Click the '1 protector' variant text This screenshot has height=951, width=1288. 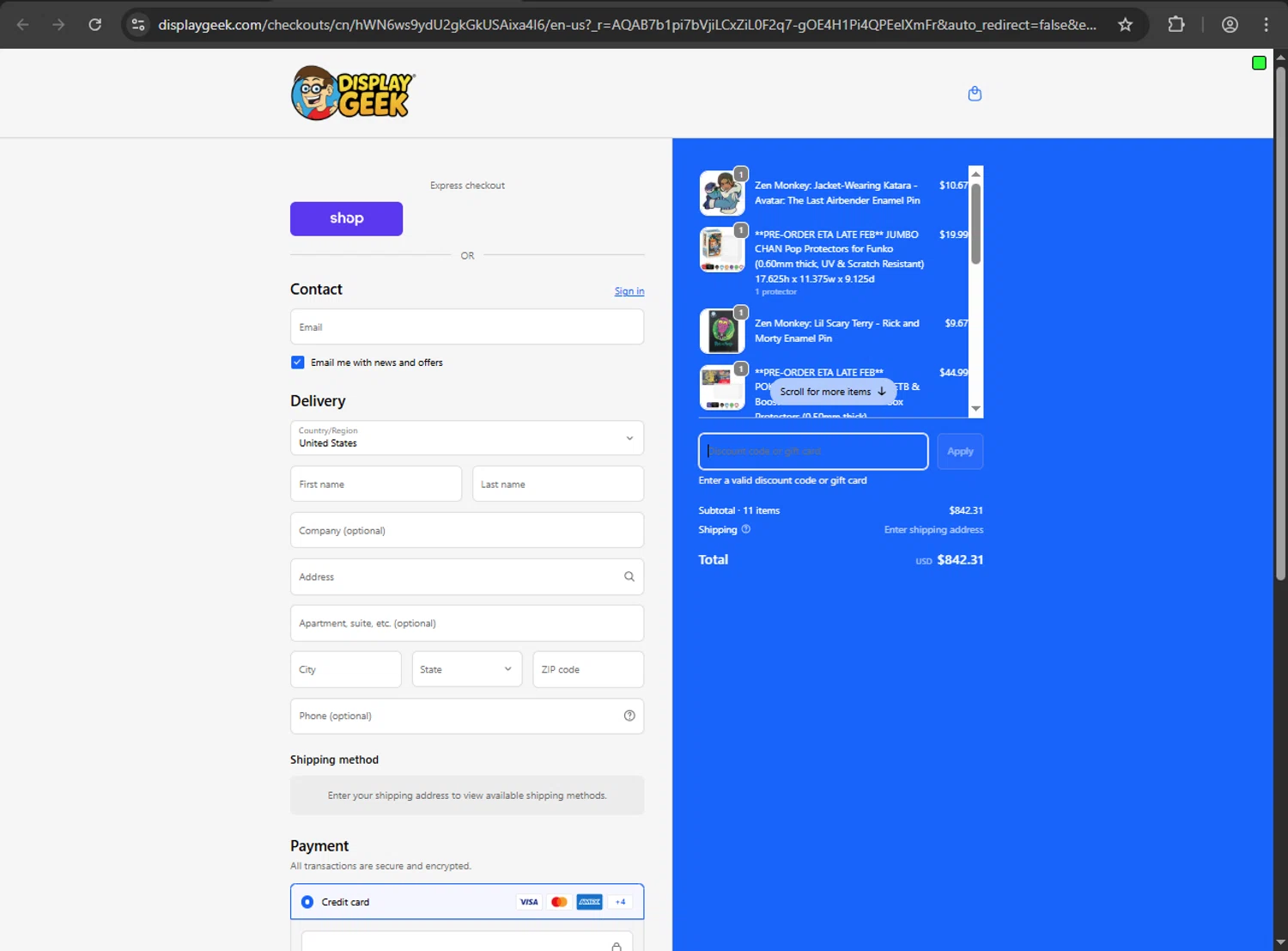click(775, 292)
